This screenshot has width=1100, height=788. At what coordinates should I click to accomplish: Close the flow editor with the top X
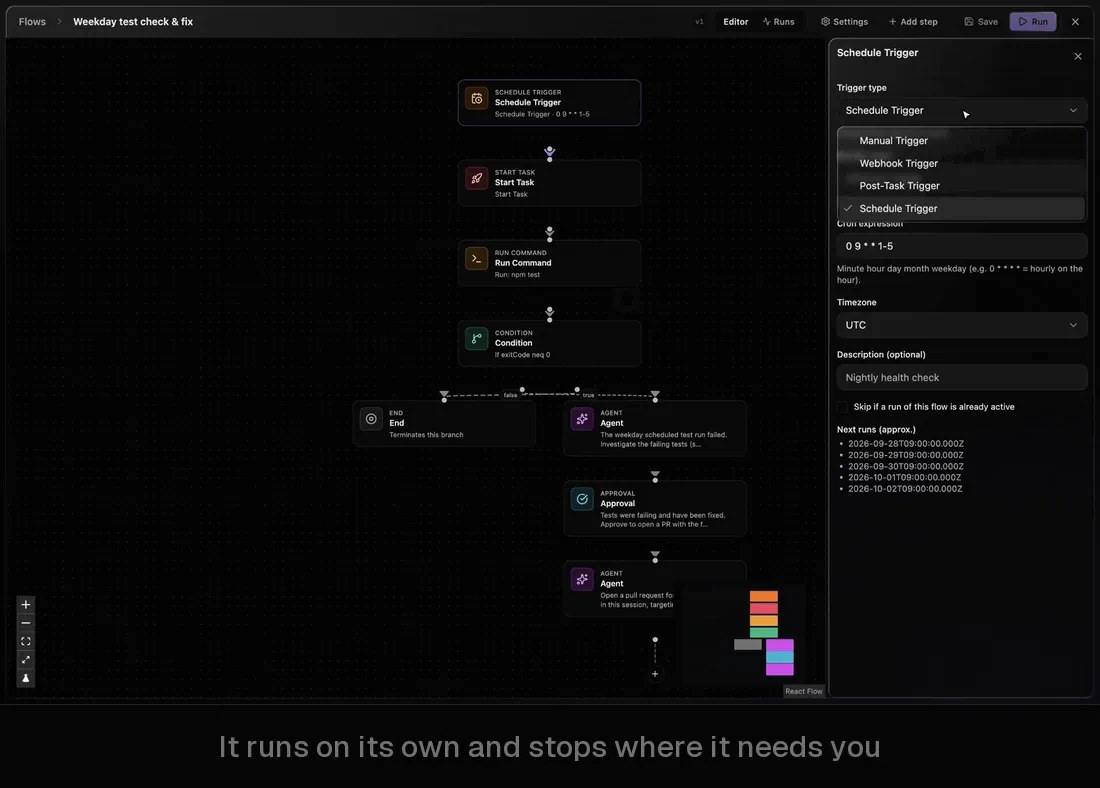[x=1075, y=22]
